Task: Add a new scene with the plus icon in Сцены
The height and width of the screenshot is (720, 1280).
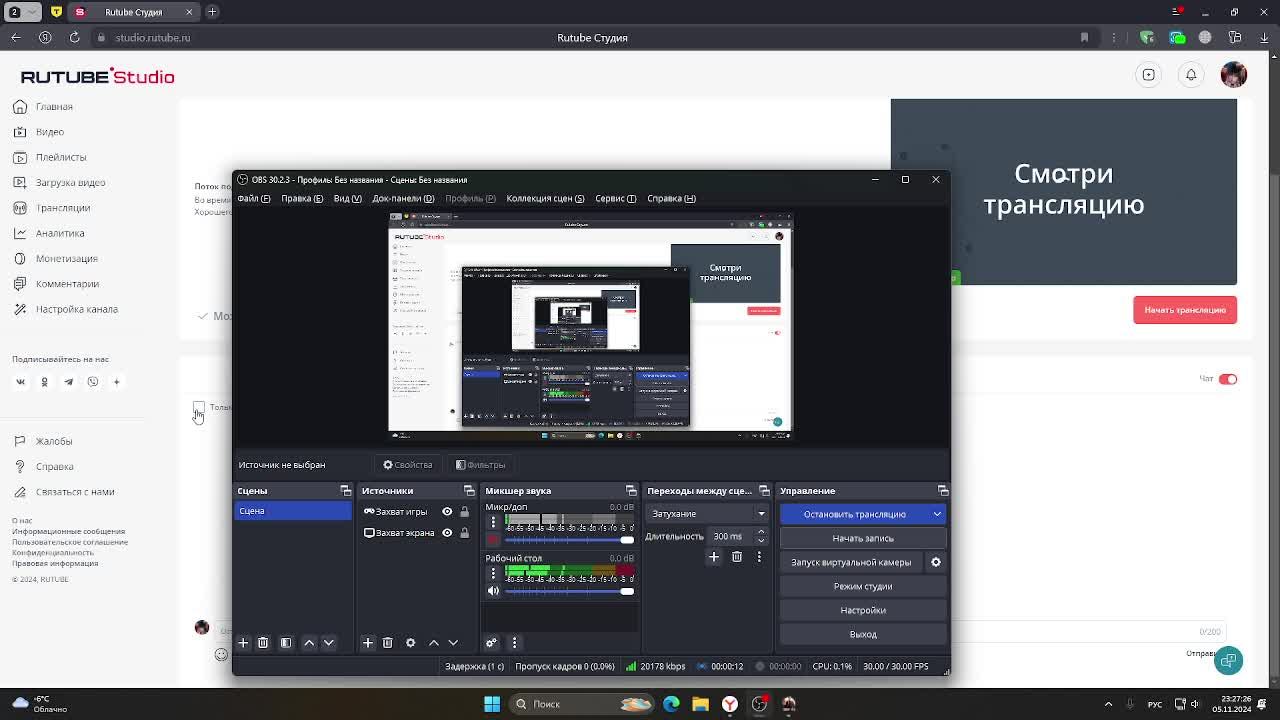Action: point(243,643)
